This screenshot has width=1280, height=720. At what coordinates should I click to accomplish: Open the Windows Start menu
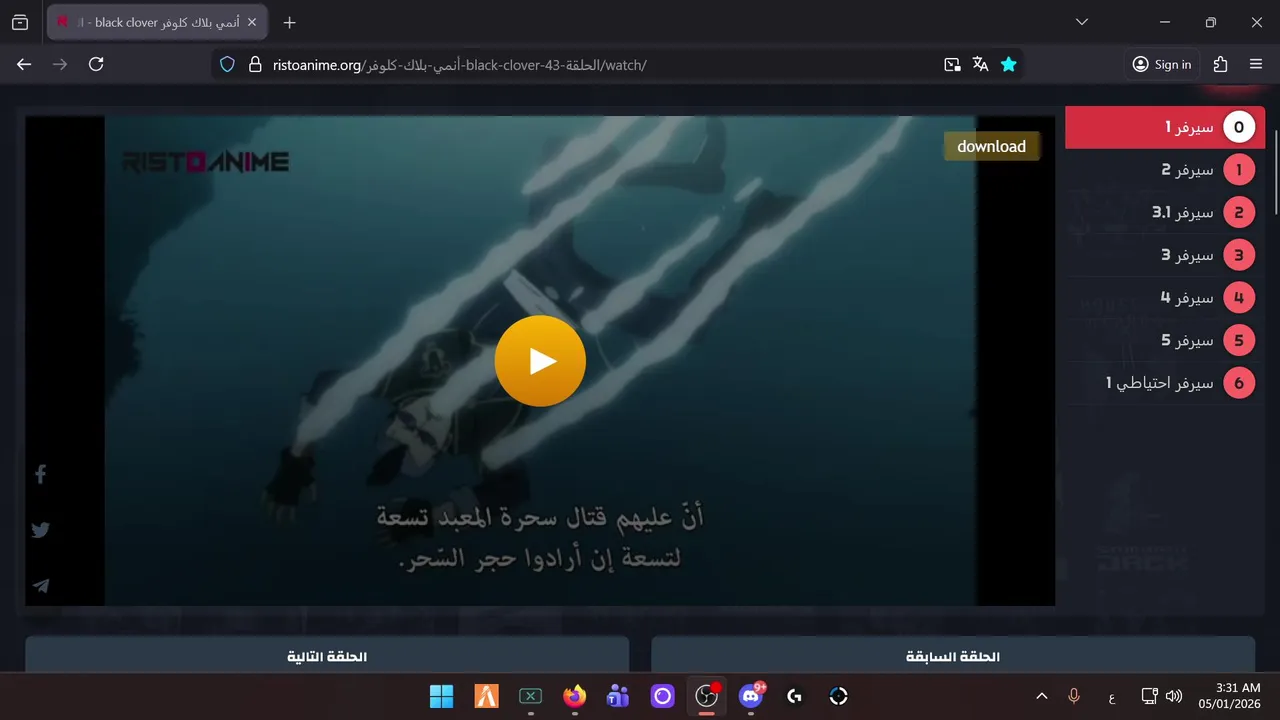pos(441,696)
